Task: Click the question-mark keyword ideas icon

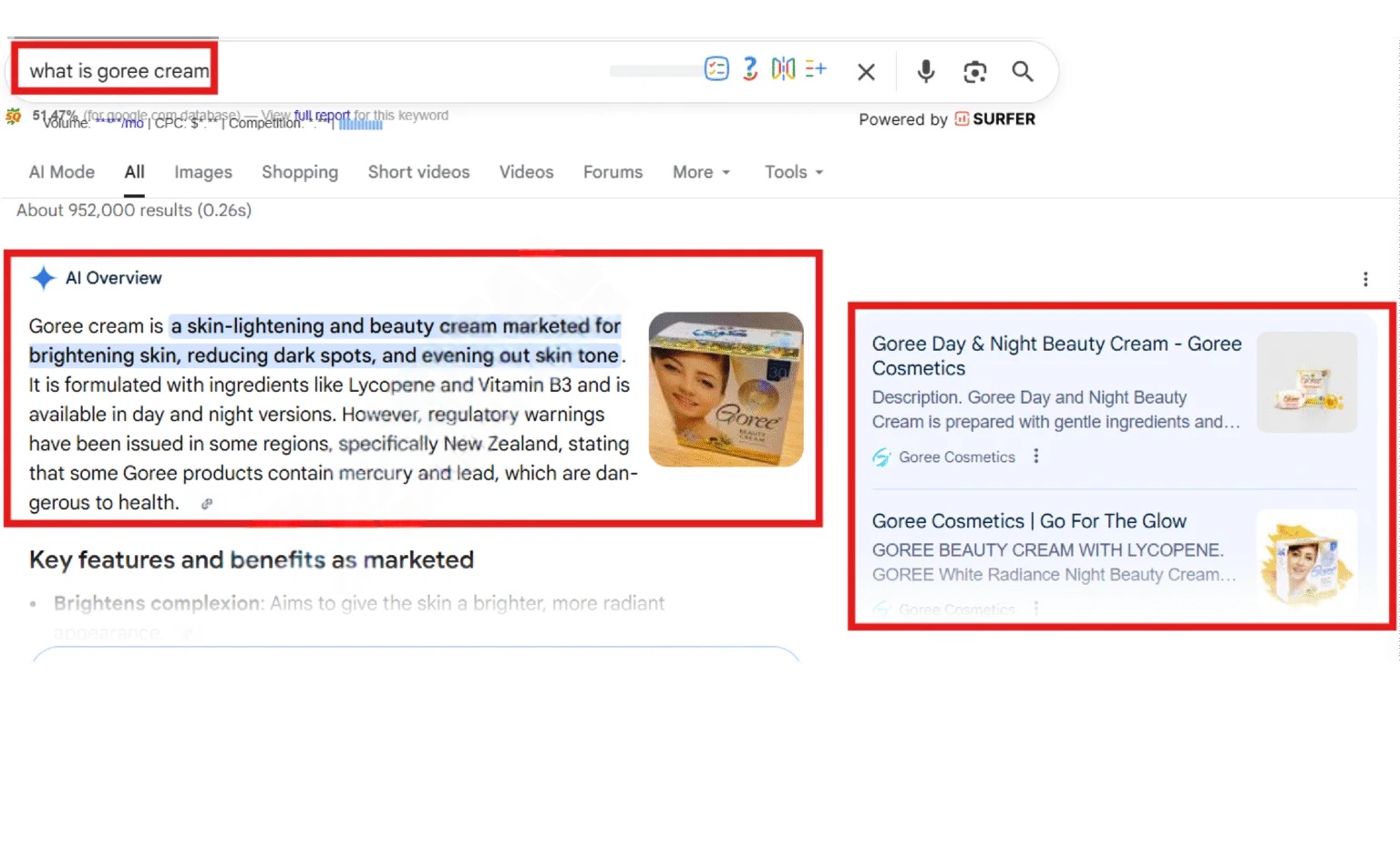Action: 749,68
